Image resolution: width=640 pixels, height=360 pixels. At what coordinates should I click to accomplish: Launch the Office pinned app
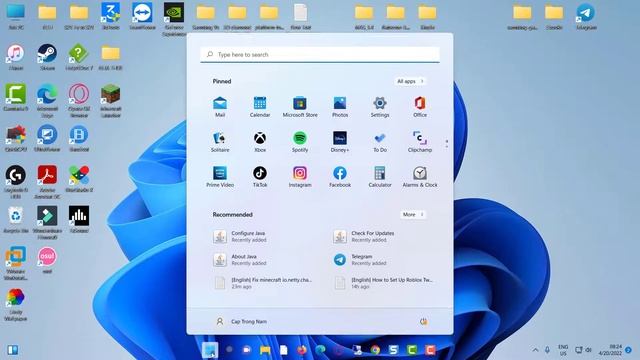(x=420, y=107)
